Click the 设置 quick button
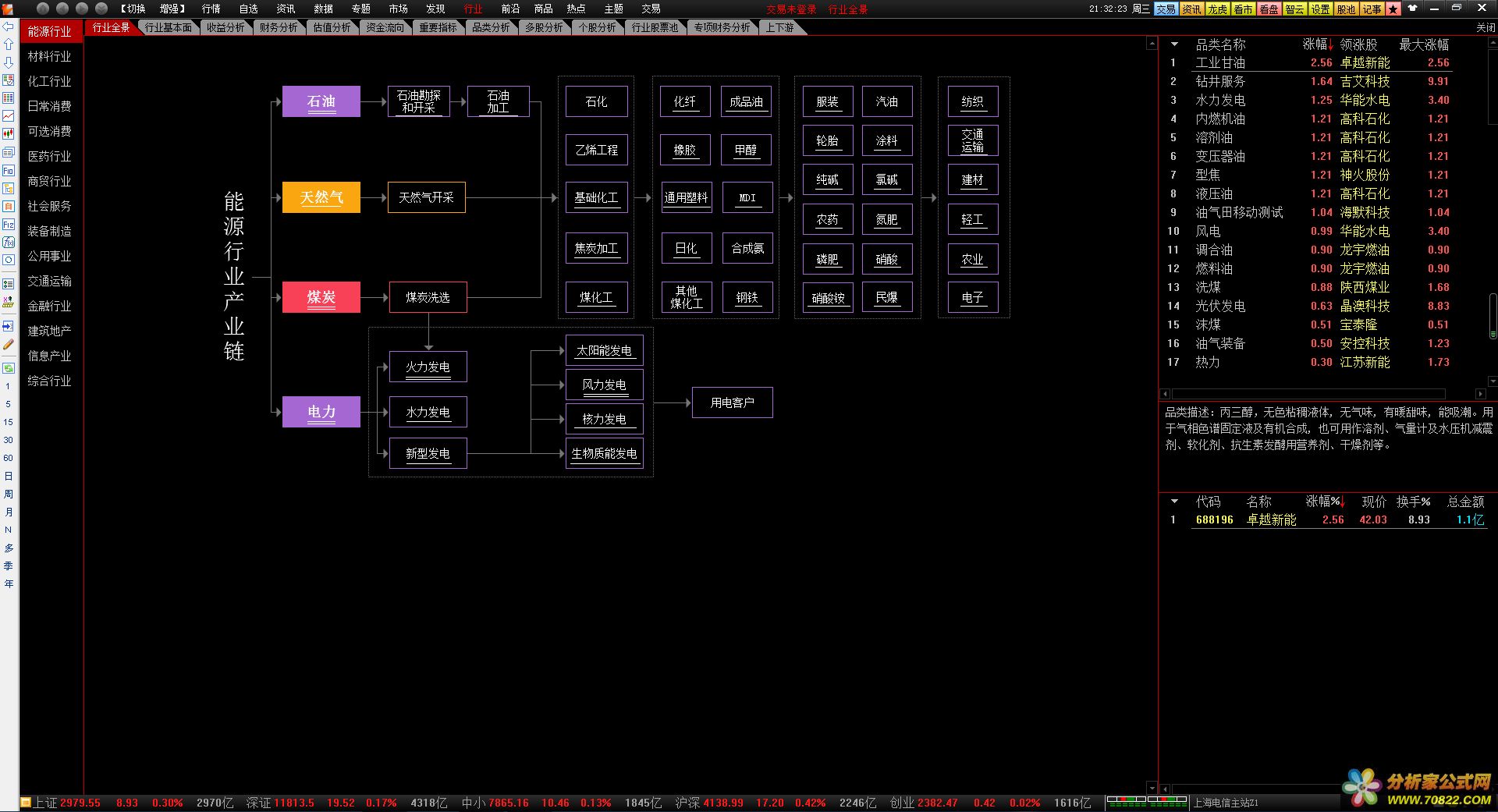This screenshot has width=1498, height=812. pos(1320,9)
